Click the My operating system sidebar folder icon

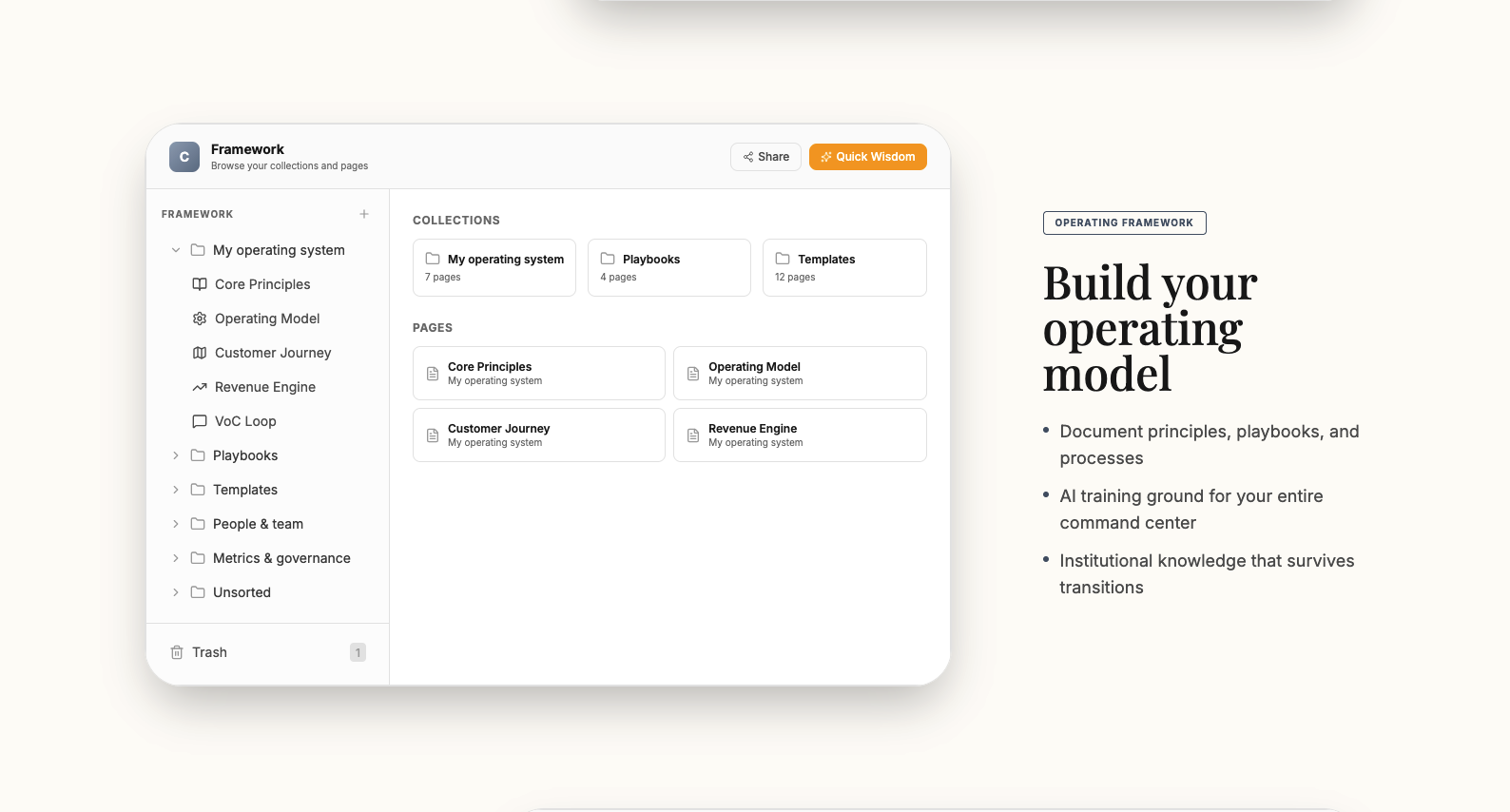198,250
